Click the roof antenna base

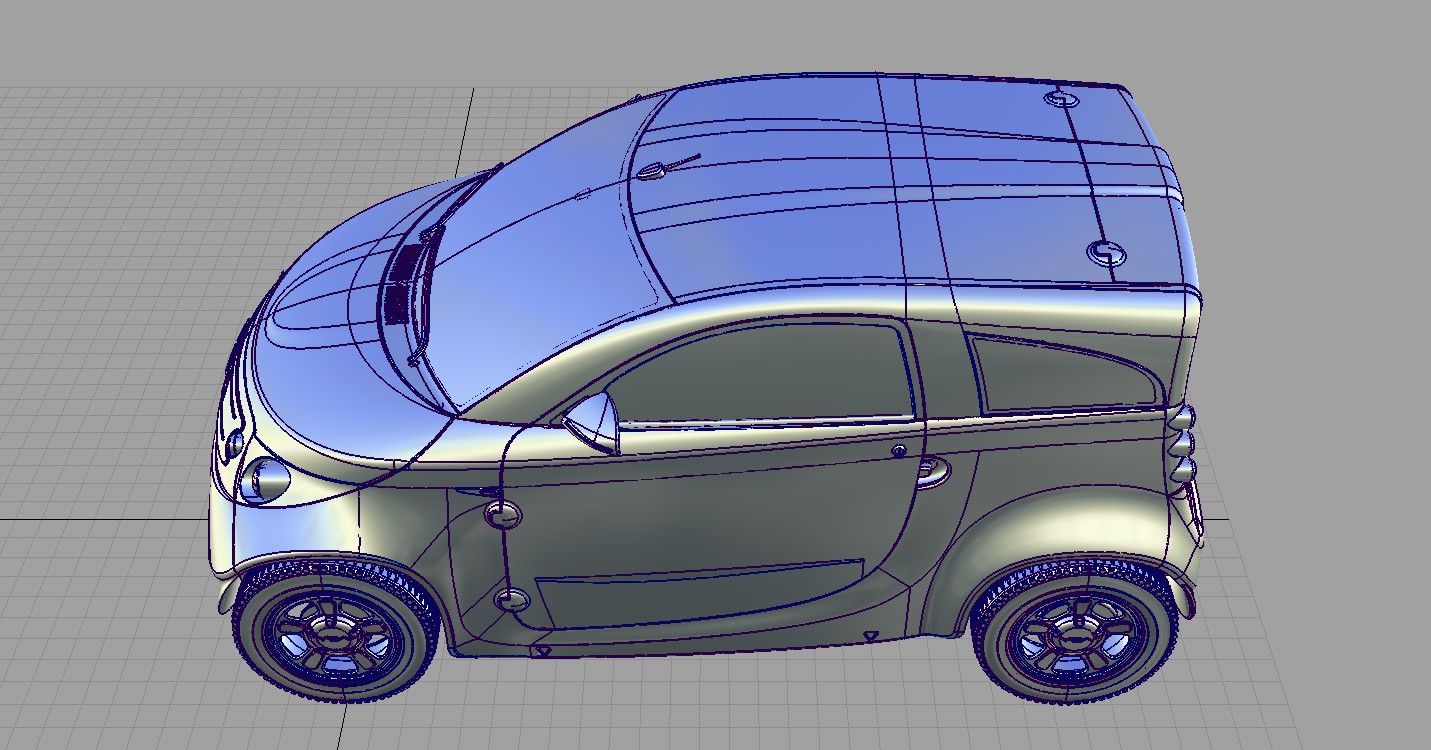pyautogui.click(x=651, y=173)
